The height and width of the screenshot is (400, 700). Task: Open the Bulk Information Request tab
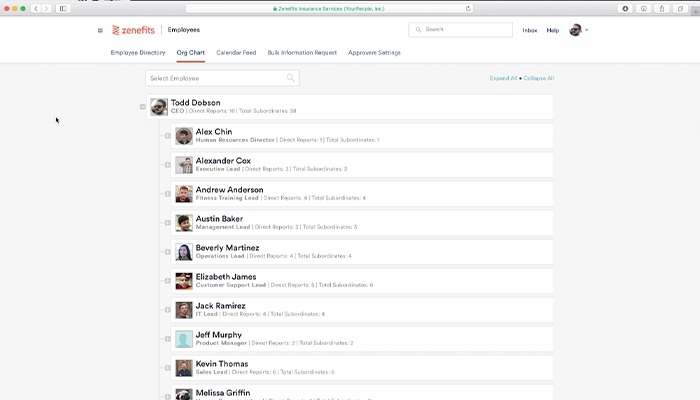302,53
